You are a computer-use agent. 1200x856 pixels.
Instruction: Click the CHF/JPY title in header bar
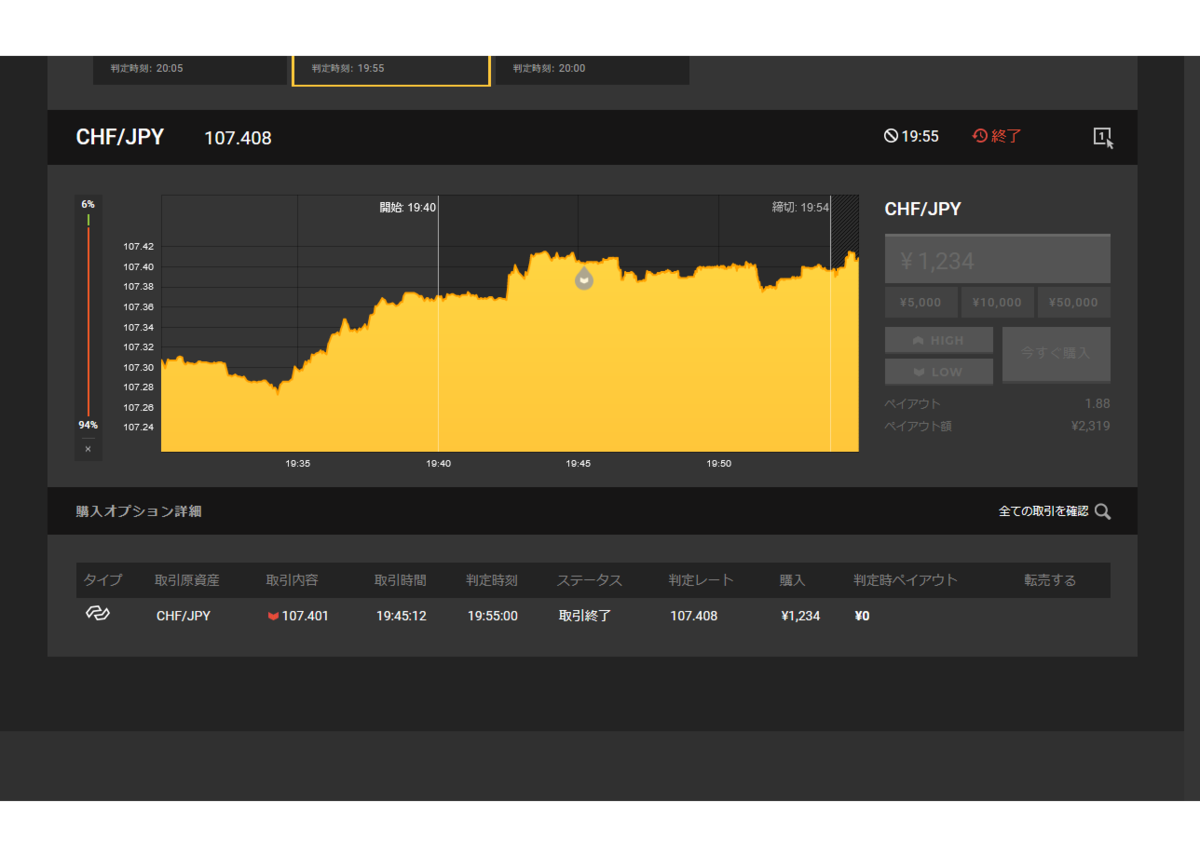point(120,137)
